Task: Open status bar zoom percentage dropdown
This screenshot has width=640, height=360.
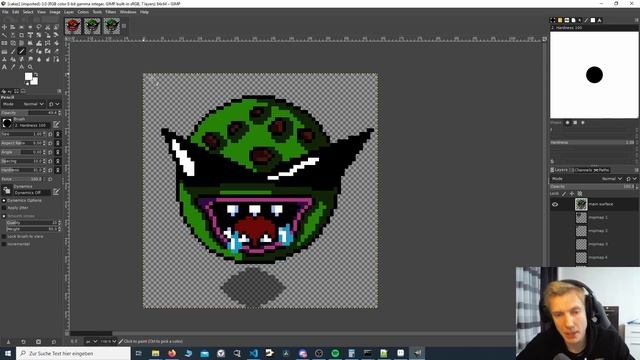Action: (x=109, y=341)
